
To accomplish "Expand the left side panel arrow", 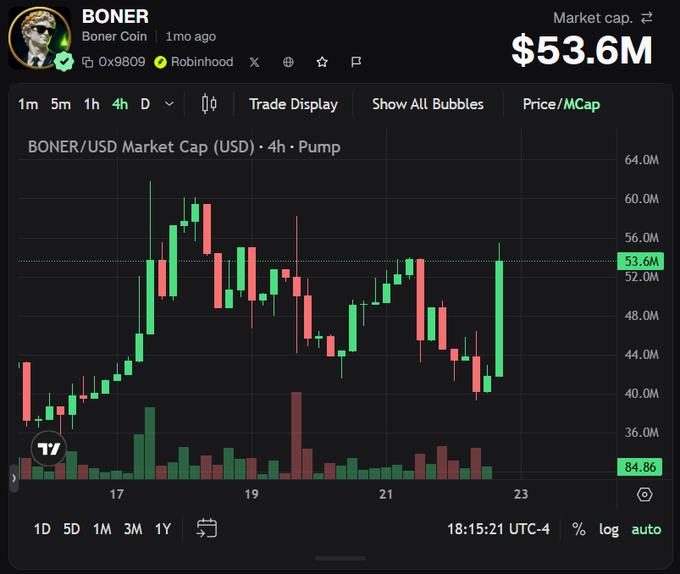I will click(x=14, y=478).
